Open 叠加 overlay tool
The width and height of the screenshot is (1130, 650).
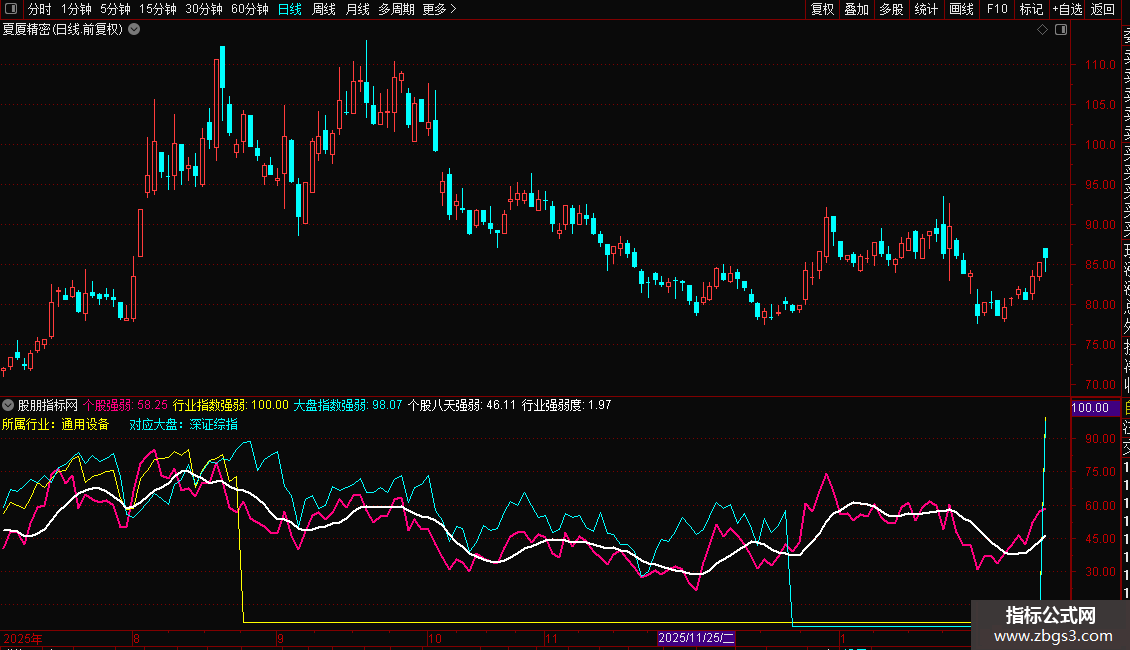[x=856, y=10]
